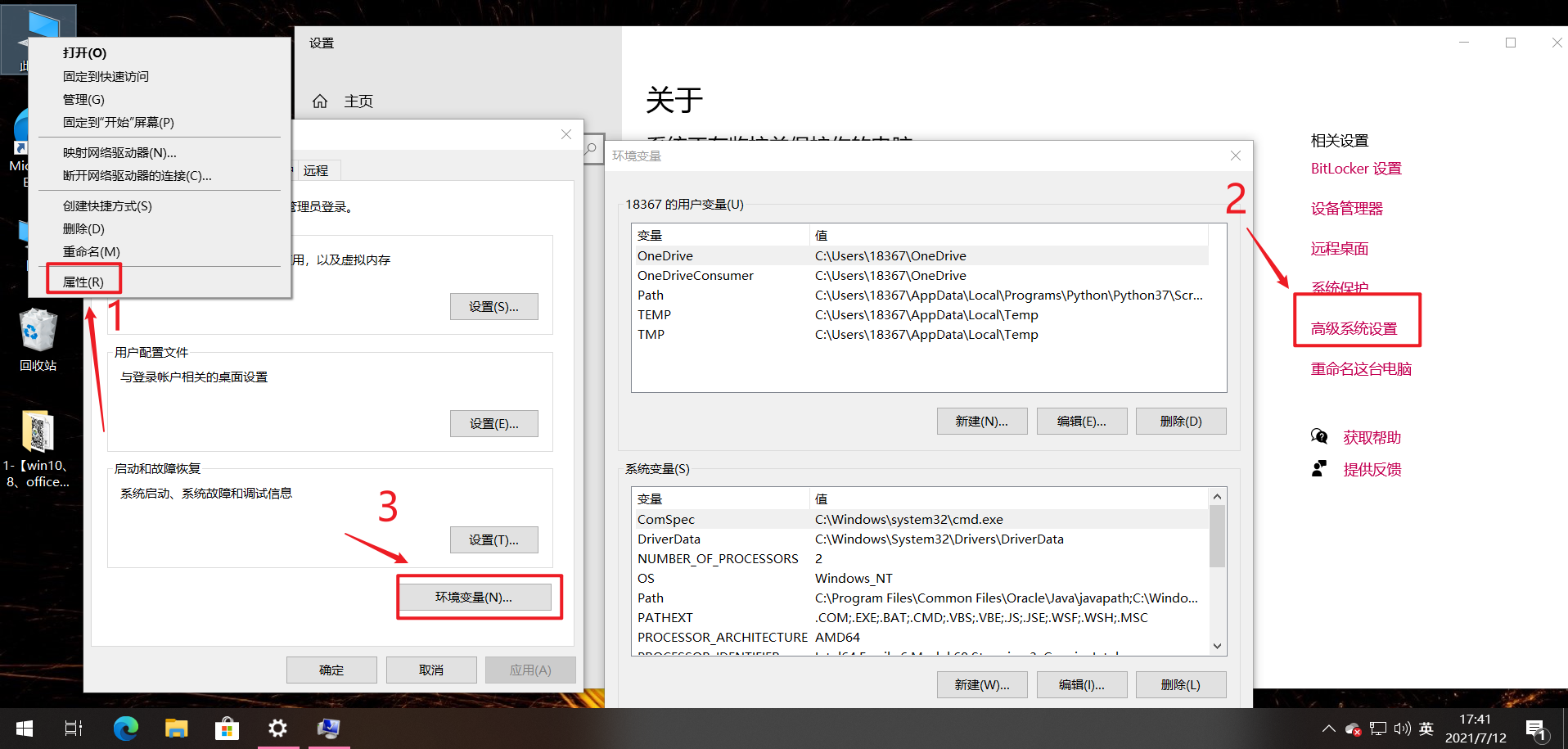Select the OneDriveConsumer variable row

[x=921, y=275]
